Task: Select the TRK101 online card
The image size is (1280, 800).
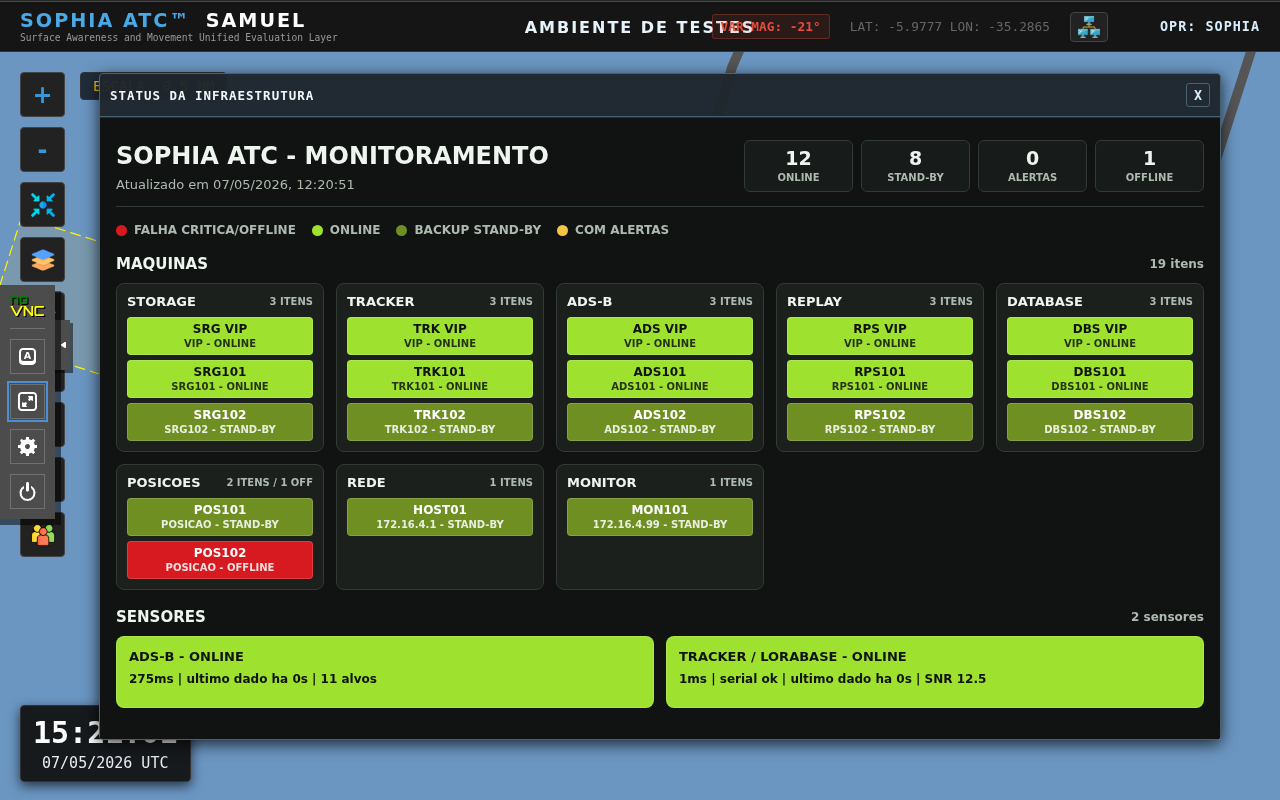Action: point(440,379)
